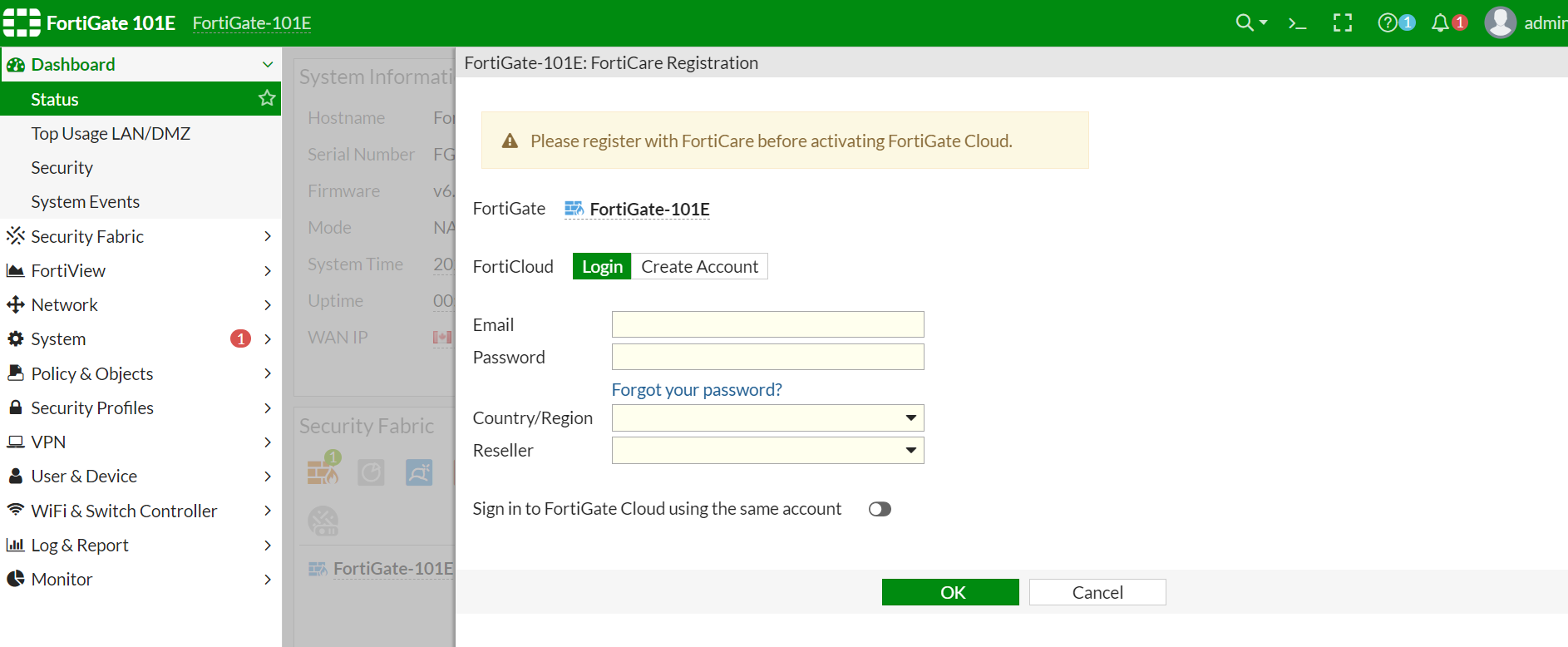Viewport: 1568px width, 647px height.
Task: Click the fullscreen toggle icon
Action: tap(1342, 23)
